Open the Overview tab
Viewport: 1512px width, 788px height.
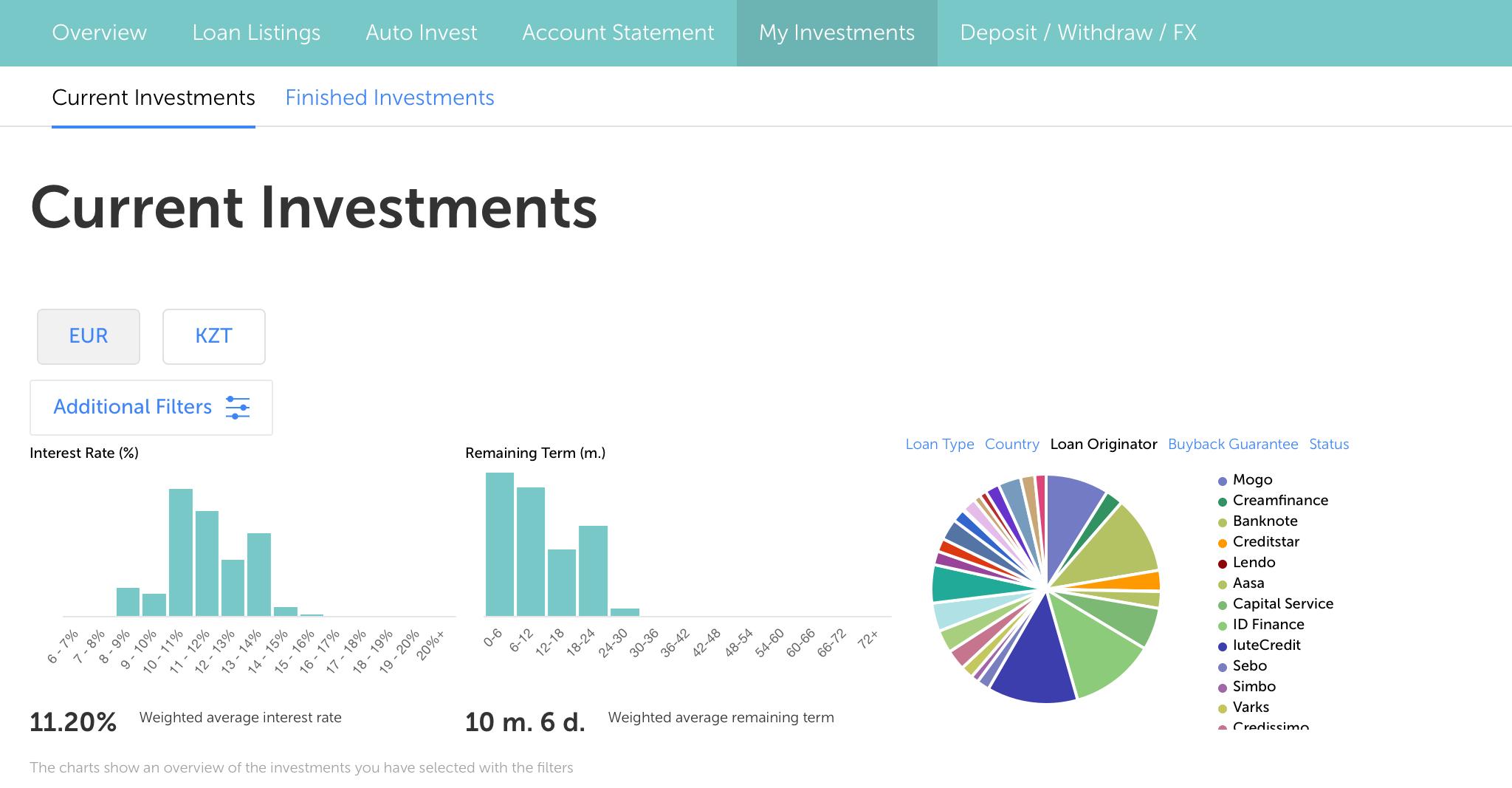point(100,32)
